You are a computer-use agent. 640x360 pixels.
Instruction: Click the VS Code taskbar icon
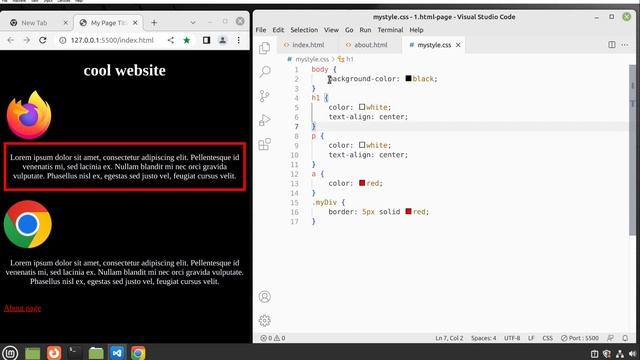tap(117, 353)
